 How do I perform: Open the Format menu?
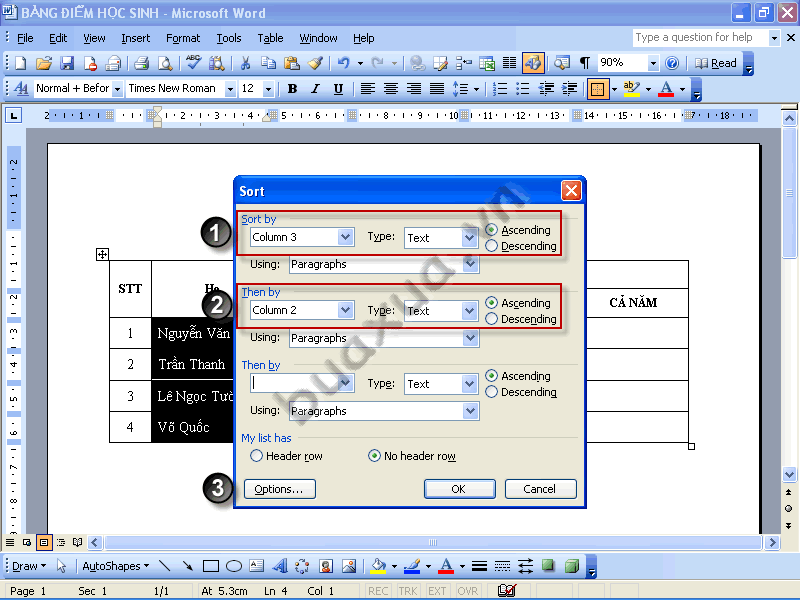[x=183, y=38]
